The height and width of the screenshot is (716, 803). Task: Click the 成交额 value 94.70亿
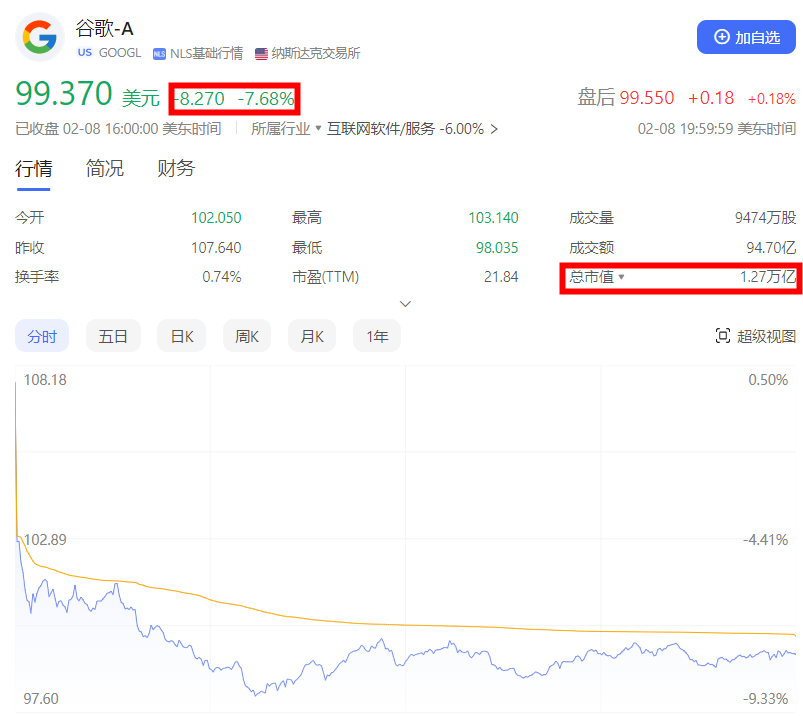coord(771,248)
